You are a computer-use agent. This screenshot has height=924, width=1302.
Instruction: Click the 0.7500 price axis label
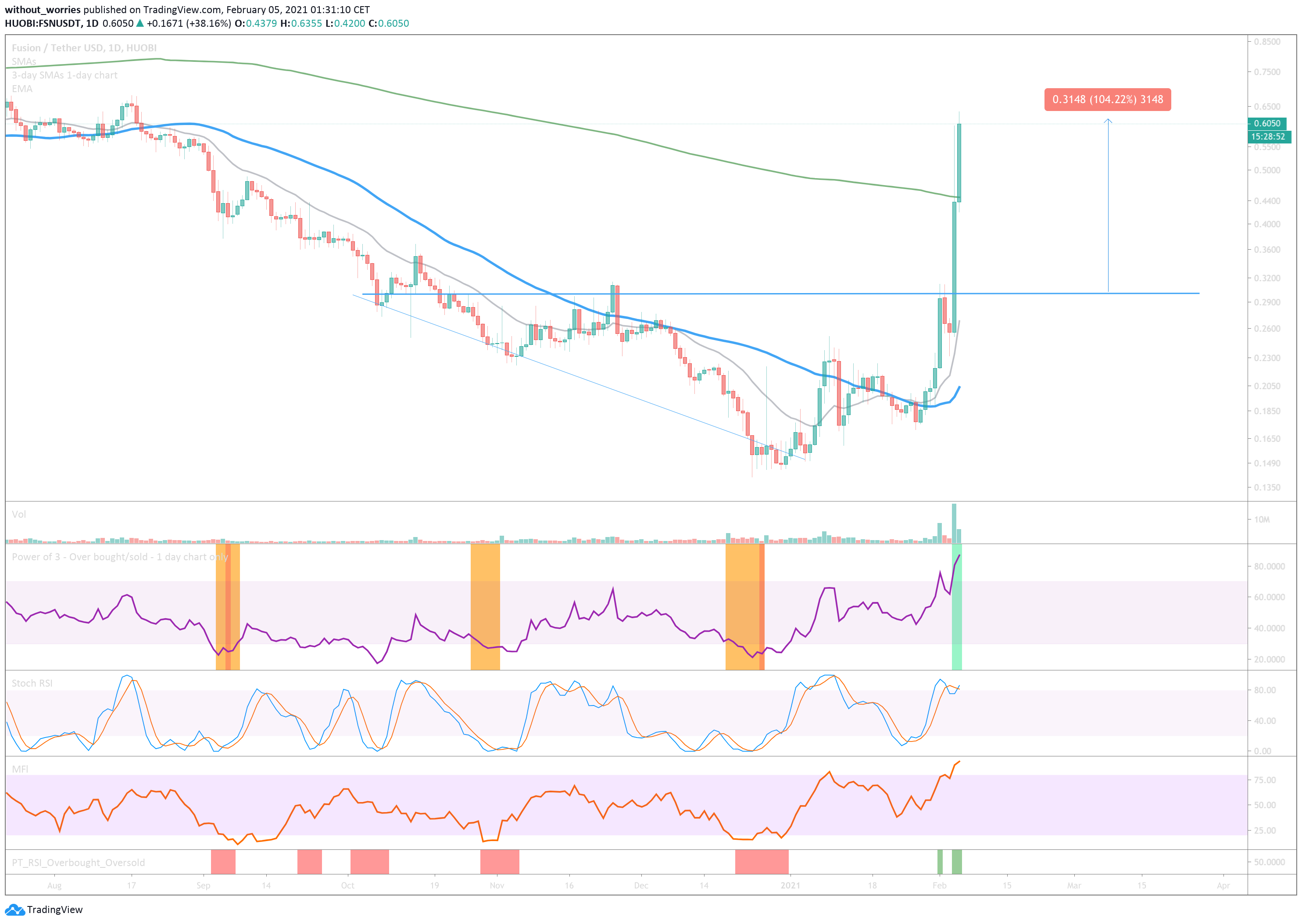[1267, 72]
